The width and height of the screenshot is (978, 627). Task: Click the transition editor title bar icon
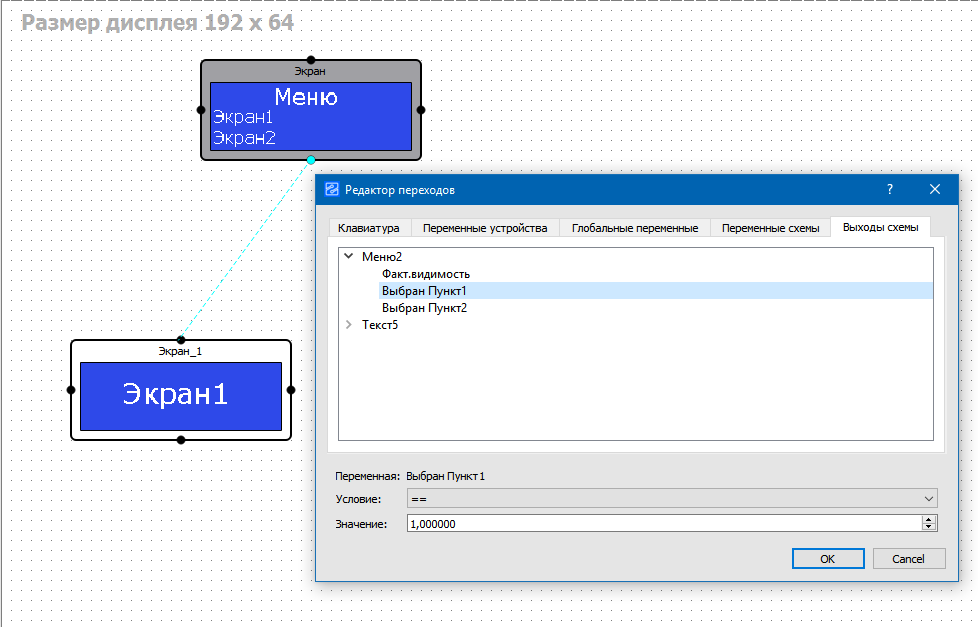332,189
